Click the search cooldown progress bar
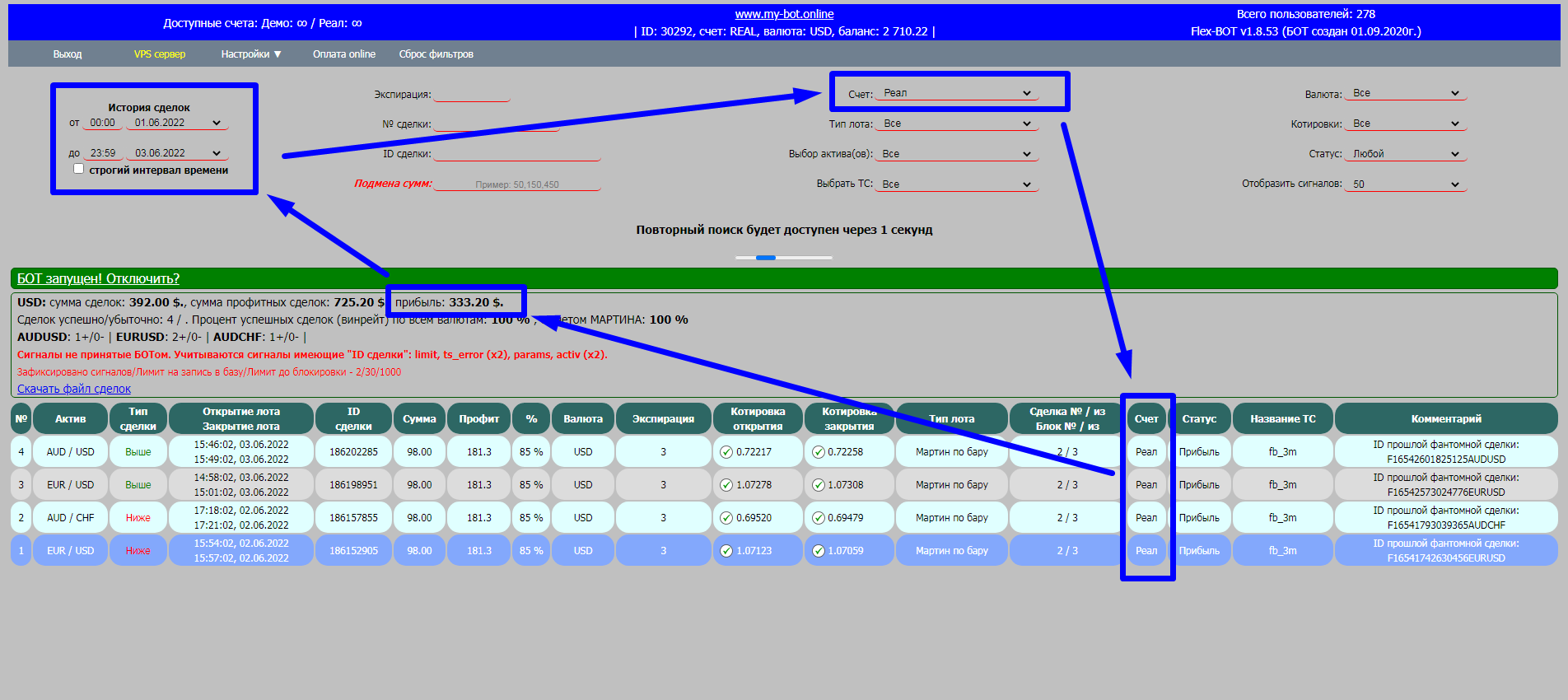 click(784, 258)
